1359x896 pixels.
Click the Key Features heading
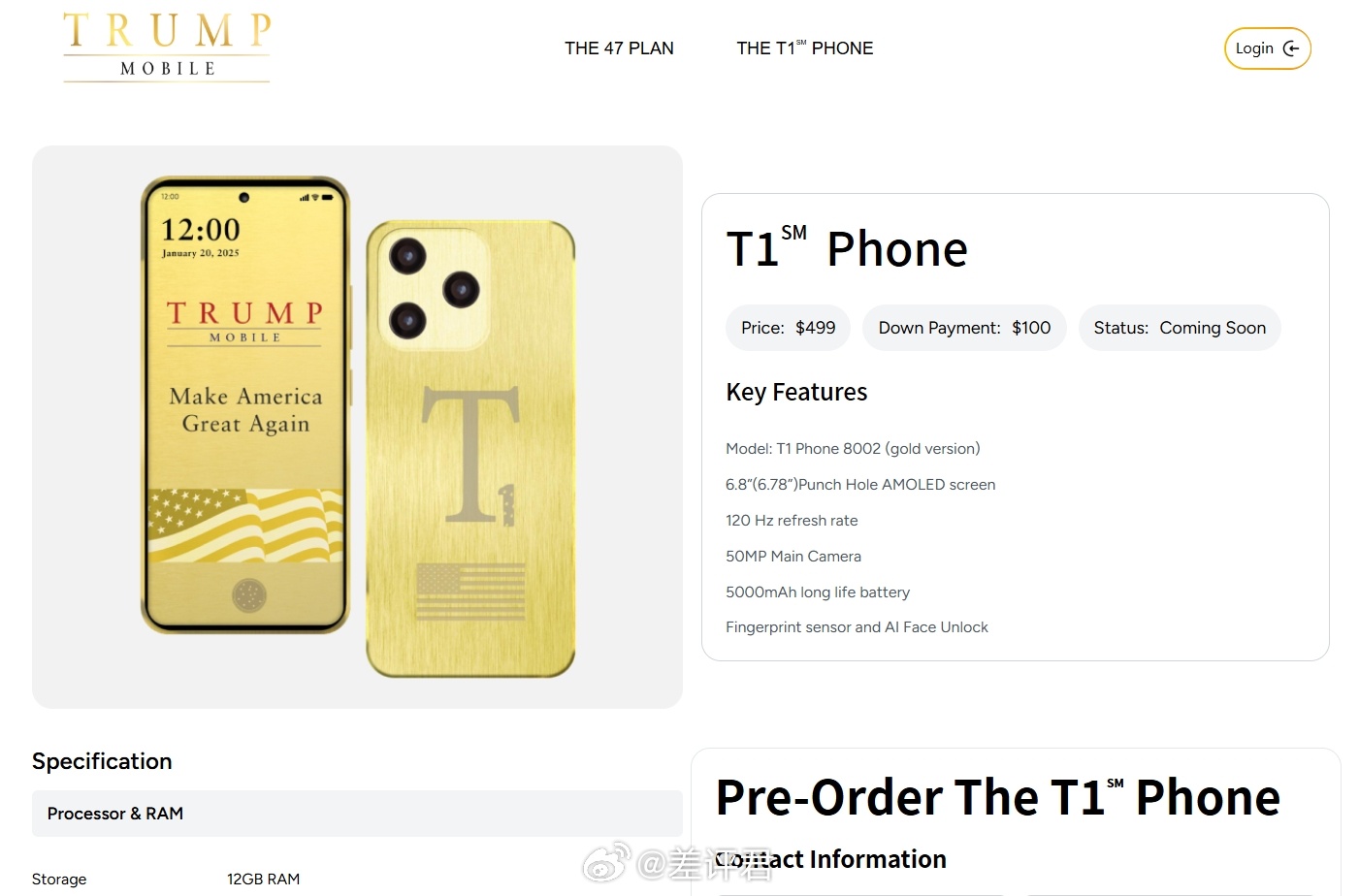(796, 392)
